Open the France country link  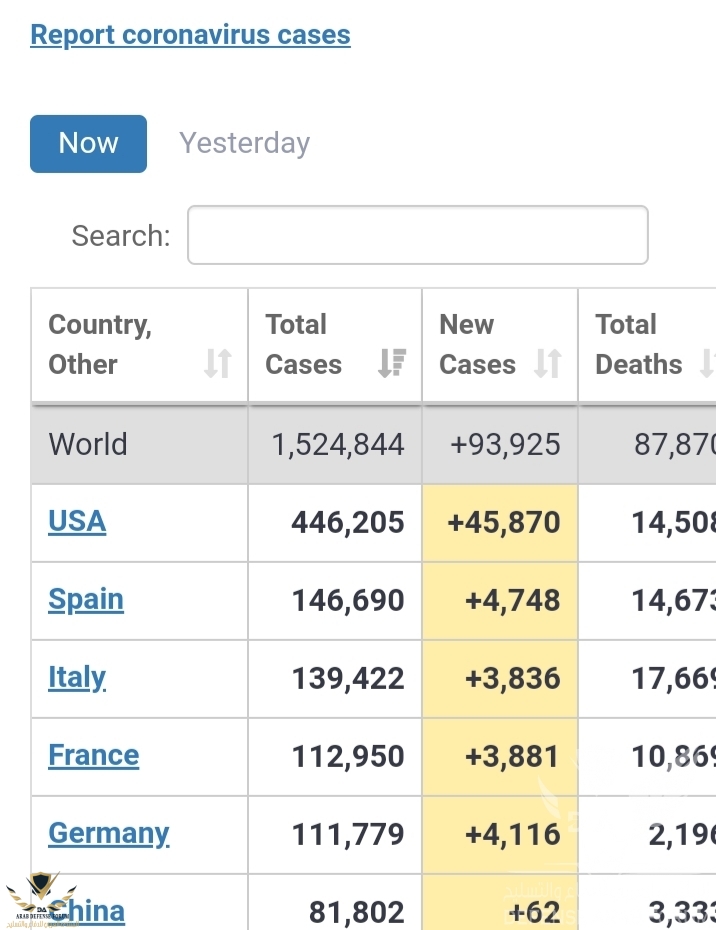94,755
